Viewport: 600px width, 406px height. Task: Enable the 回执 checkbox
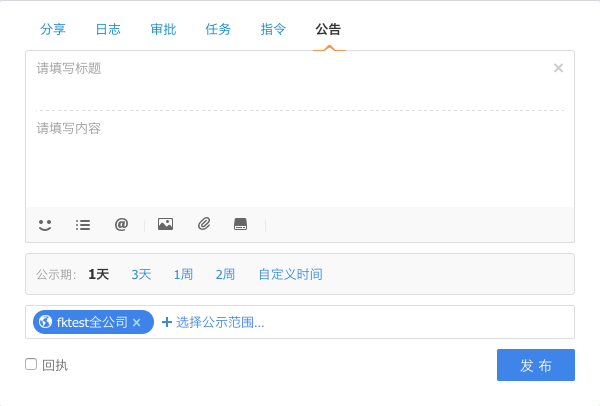pyautogui.click(x=31, y=364)
